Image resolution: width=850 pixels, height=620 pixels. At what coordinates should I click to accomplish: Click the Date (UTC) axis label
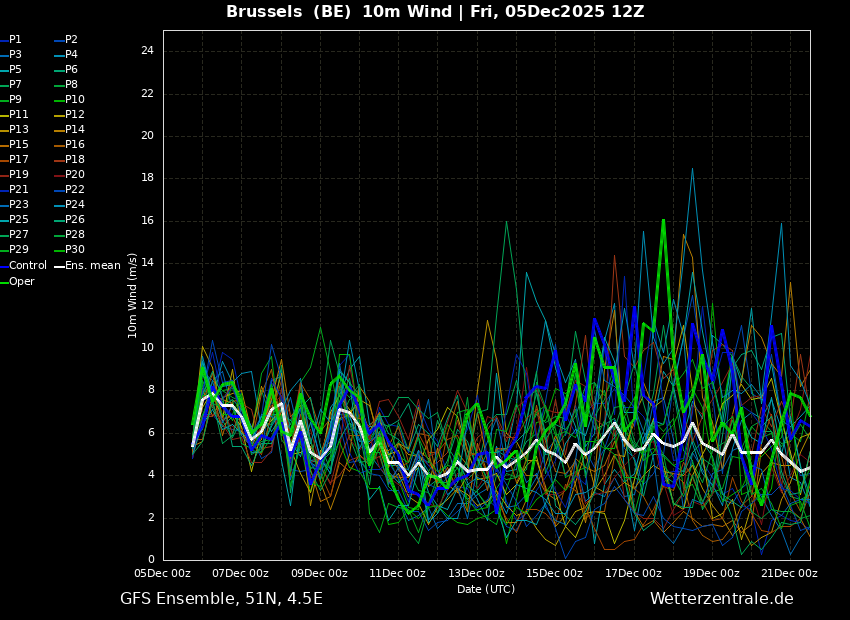[486, 590]
